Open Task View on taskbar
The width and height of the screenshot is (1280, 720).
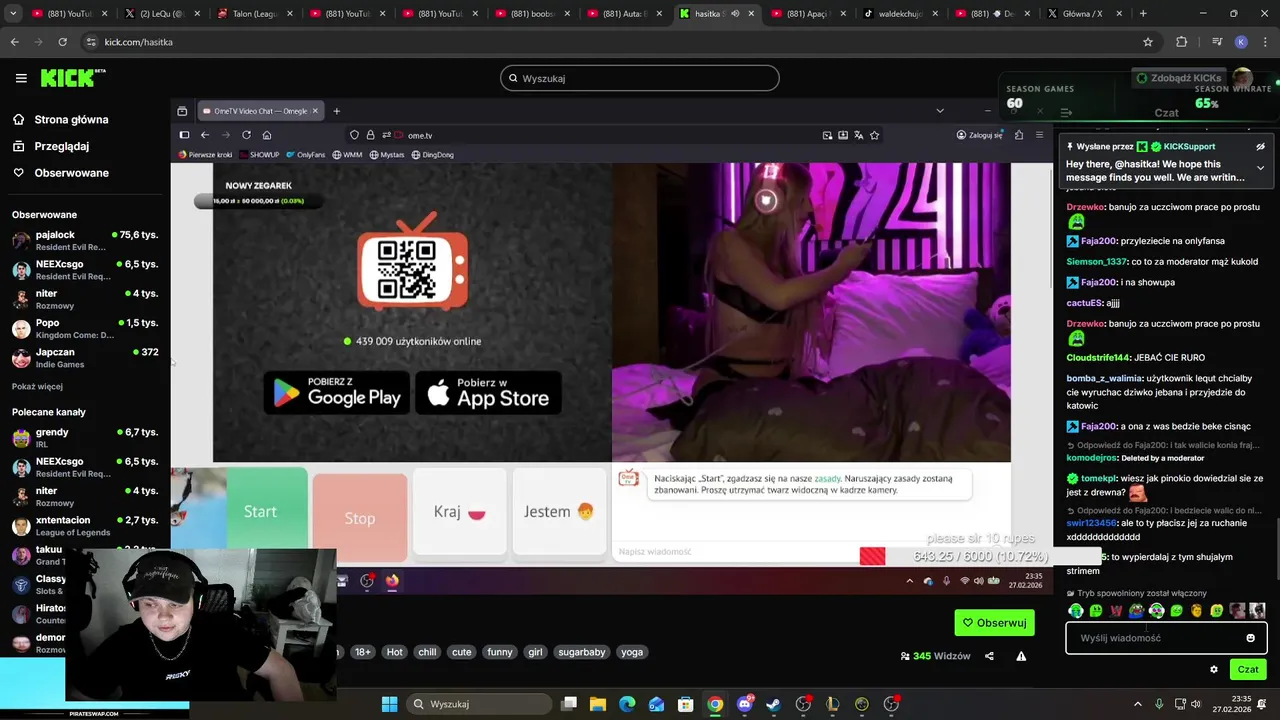[569, 704]
